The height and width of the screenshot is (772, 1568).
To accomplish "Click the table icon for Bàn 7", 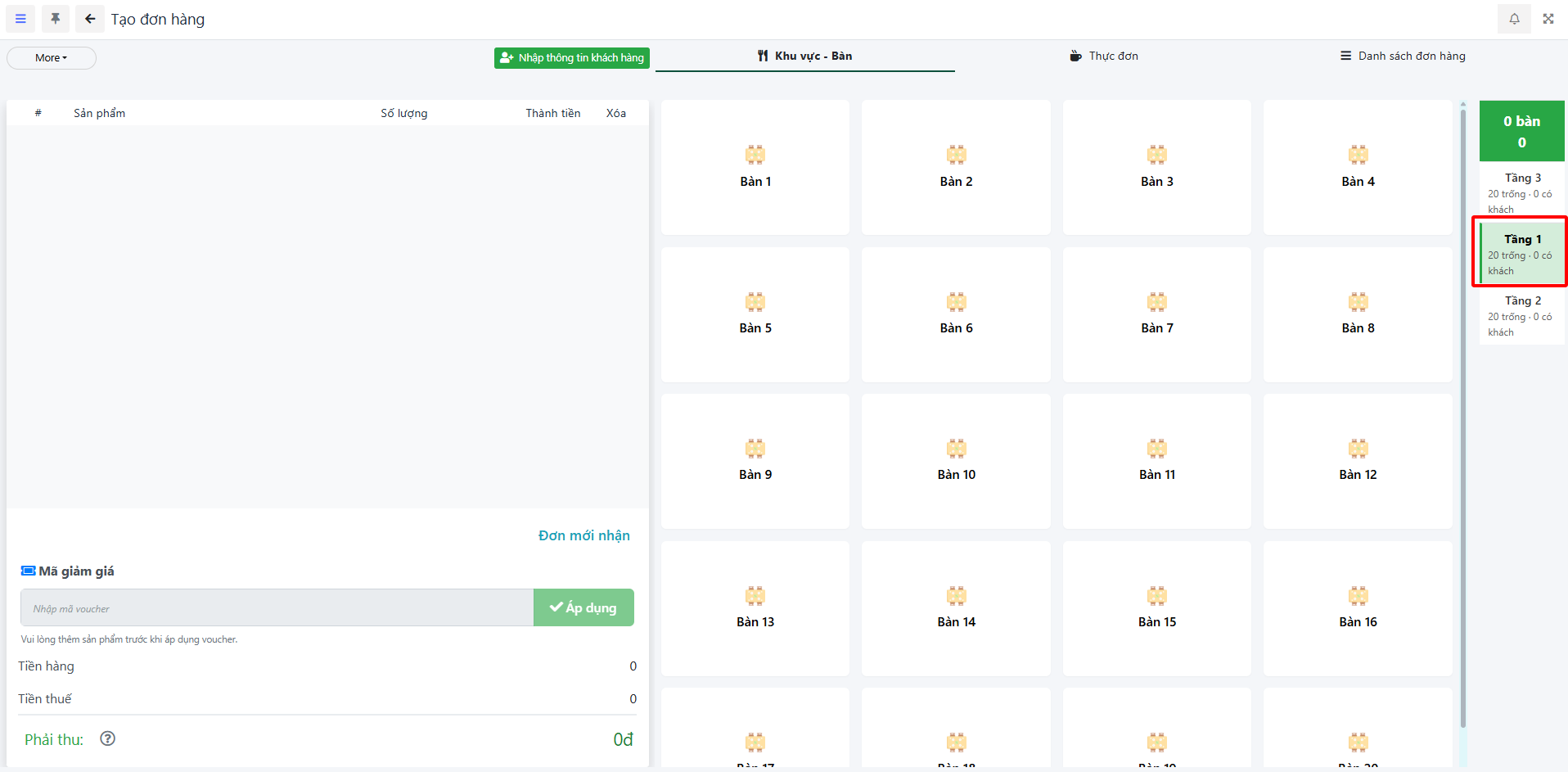I will click(1156, 302).
